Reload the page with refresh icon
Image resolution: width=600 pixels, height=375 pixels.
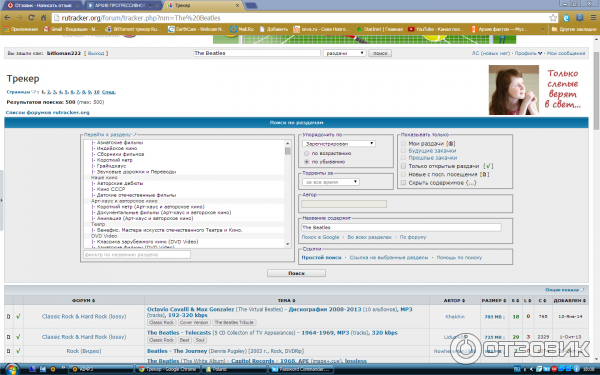(31, 18)
